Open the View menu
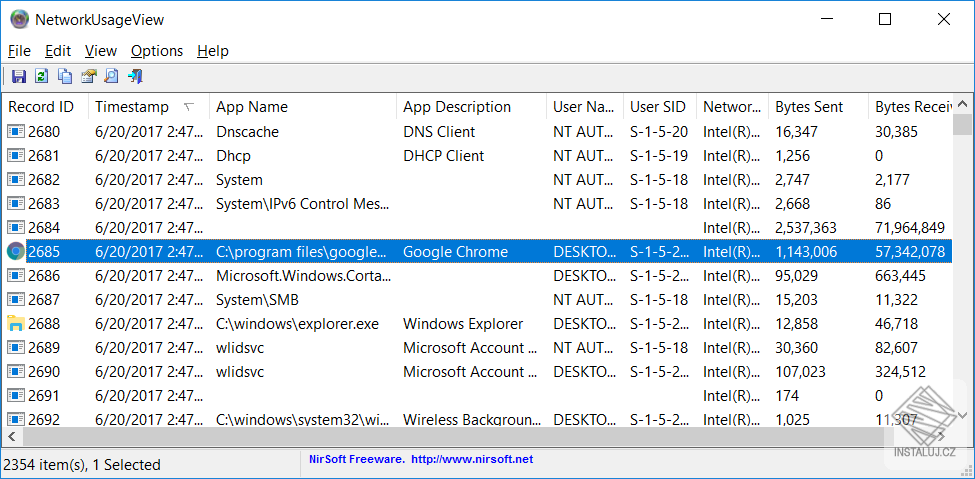Screen dimensions: 975x479 [101, 51]
